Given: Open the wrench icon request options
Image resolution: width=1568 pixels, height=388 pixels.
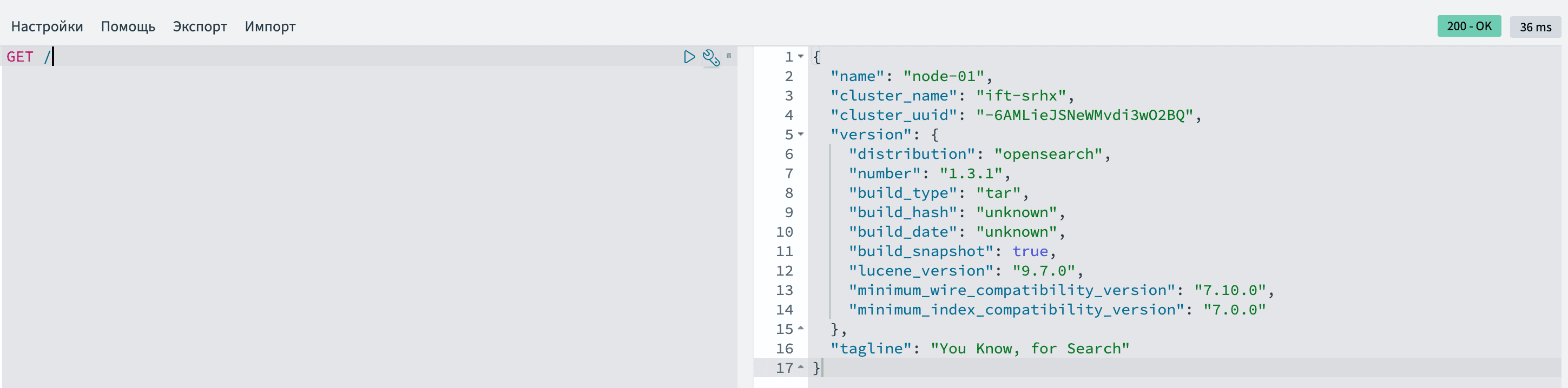Looking at the screenshot, I should [x=710, y=58].
